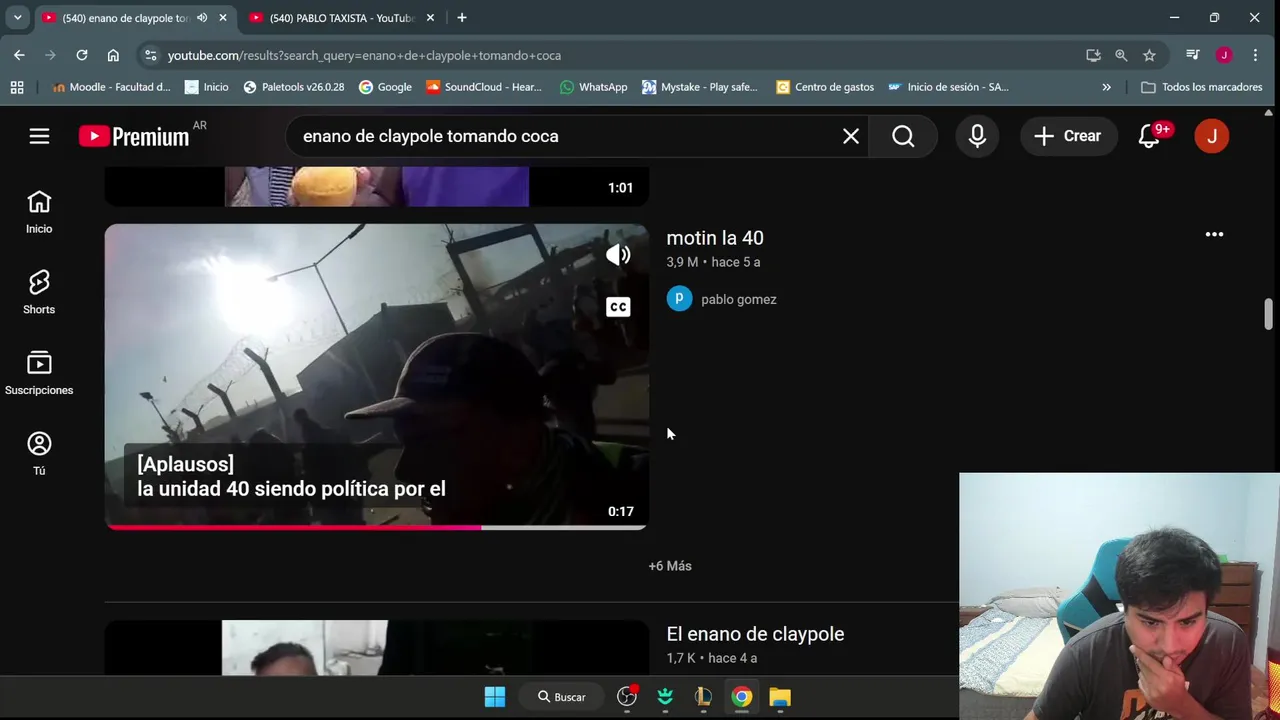Viewport: 1280px width, 720px height.
Task: Open more options for motin la 40
Action: tap(1214, 234)
